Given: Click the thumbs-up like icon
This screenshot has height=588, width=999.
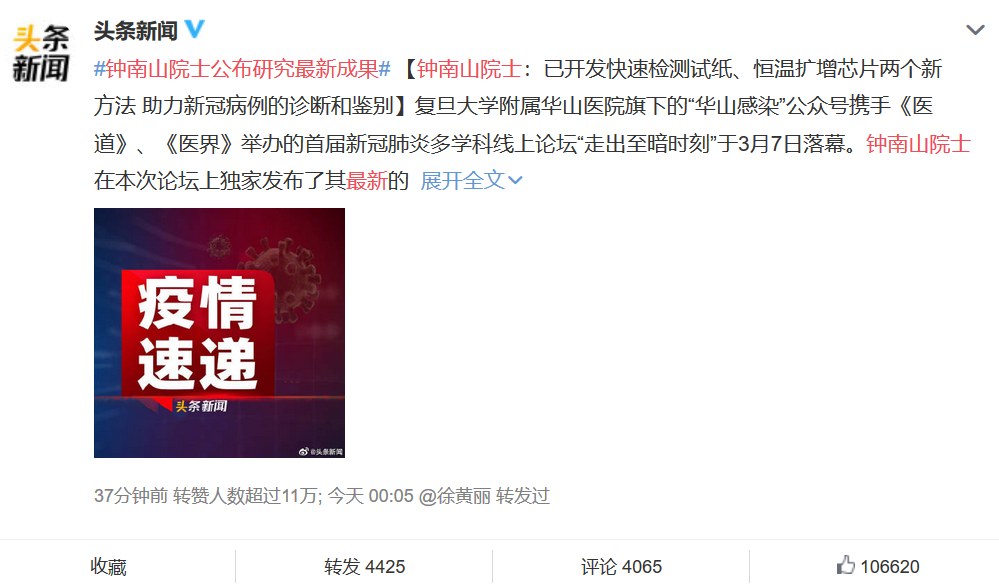Looking at the screenshot, I should (x=845, y=565).
